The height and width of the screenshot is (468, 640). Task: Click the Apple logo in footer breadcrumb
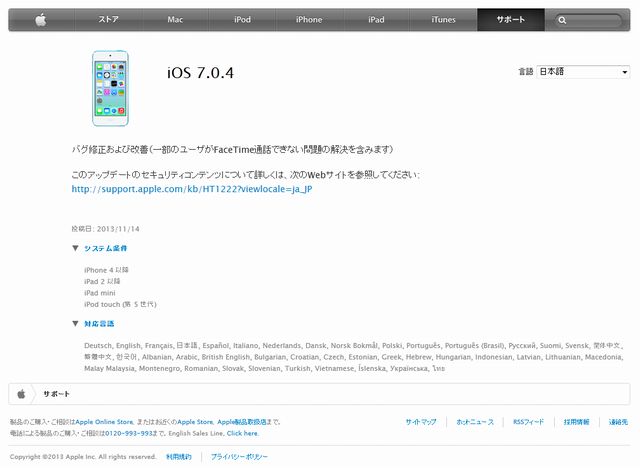point(21,394)
